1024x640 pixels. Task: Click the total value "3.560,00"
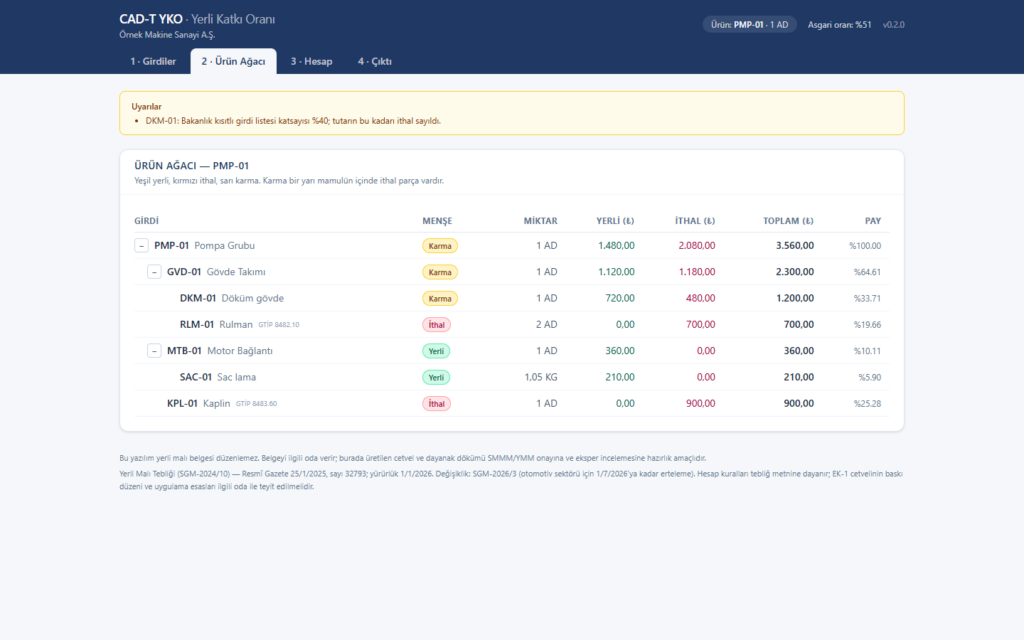pyautogui.click(x=795, y=246)
